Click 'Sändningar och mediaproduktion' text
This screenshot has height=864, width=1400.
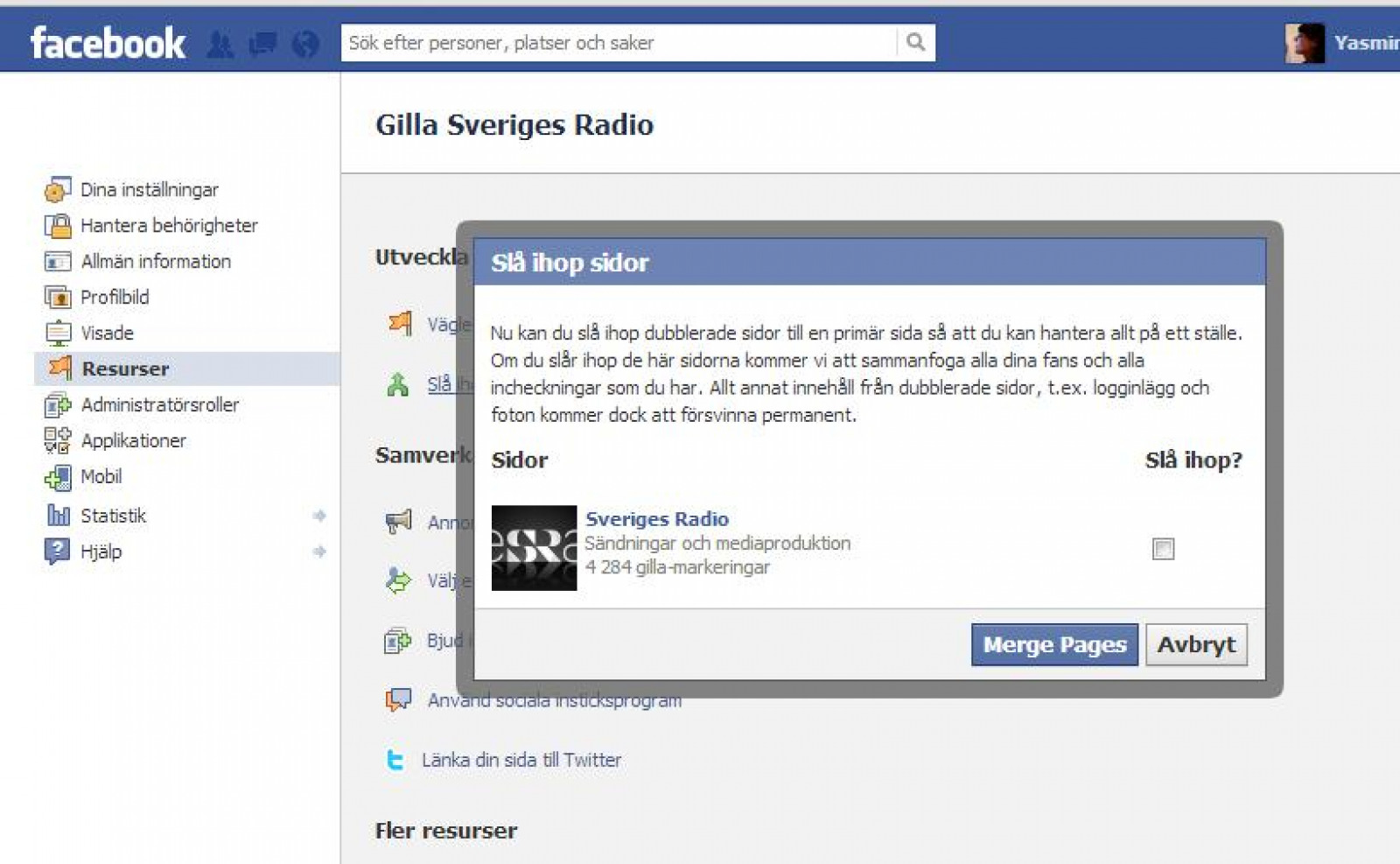coord(717,543)
